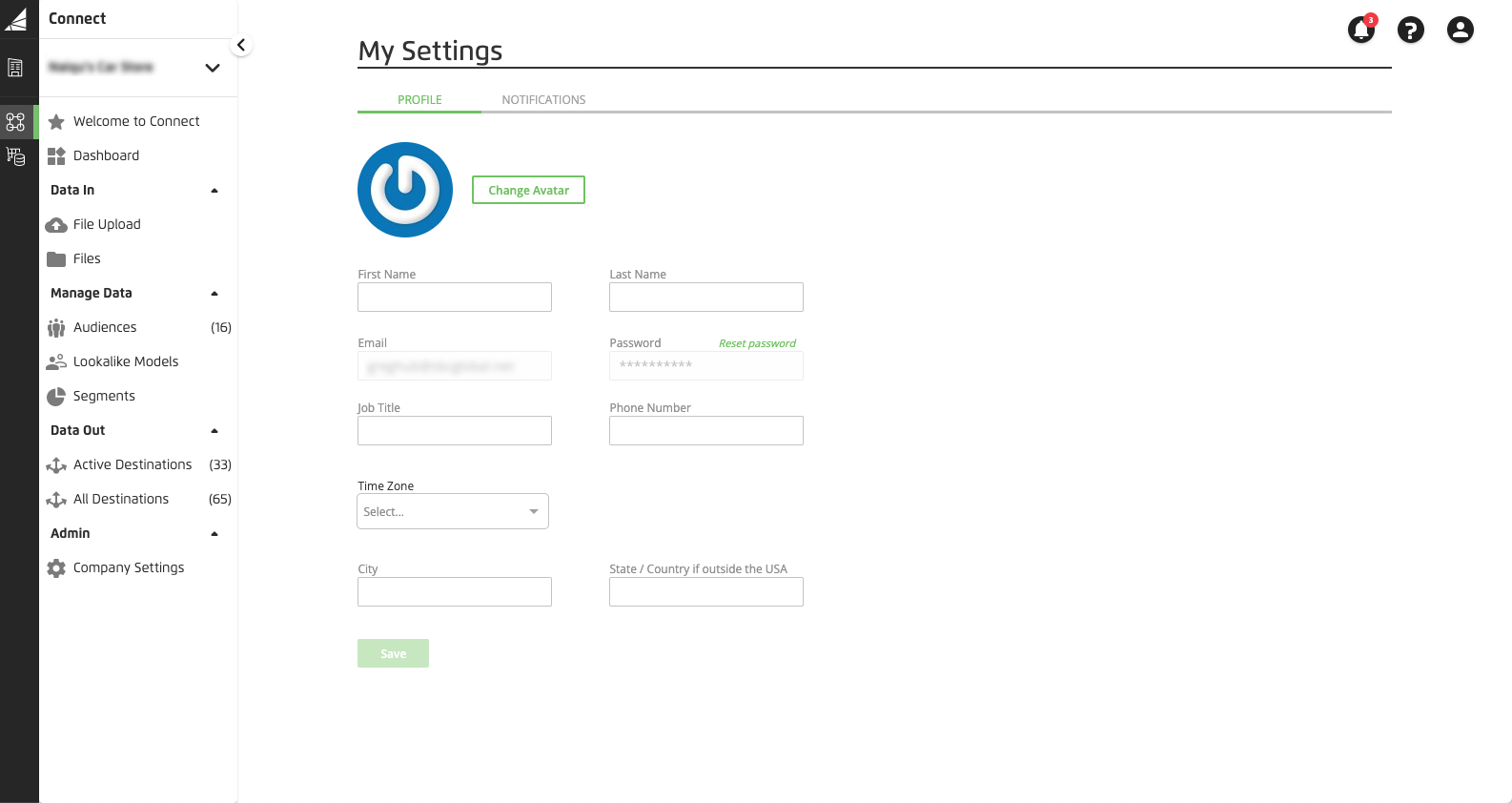Click the Reset password link
The image size is (1512, 803).
[757, 343]
